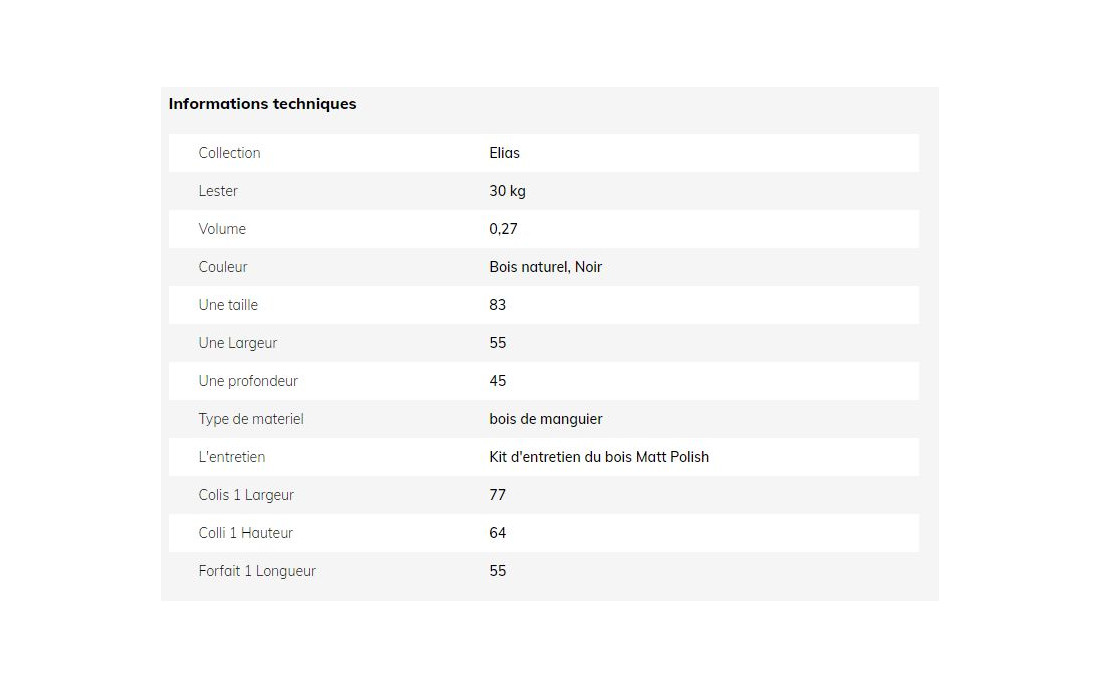Select the Lester row label

(218, 191)
